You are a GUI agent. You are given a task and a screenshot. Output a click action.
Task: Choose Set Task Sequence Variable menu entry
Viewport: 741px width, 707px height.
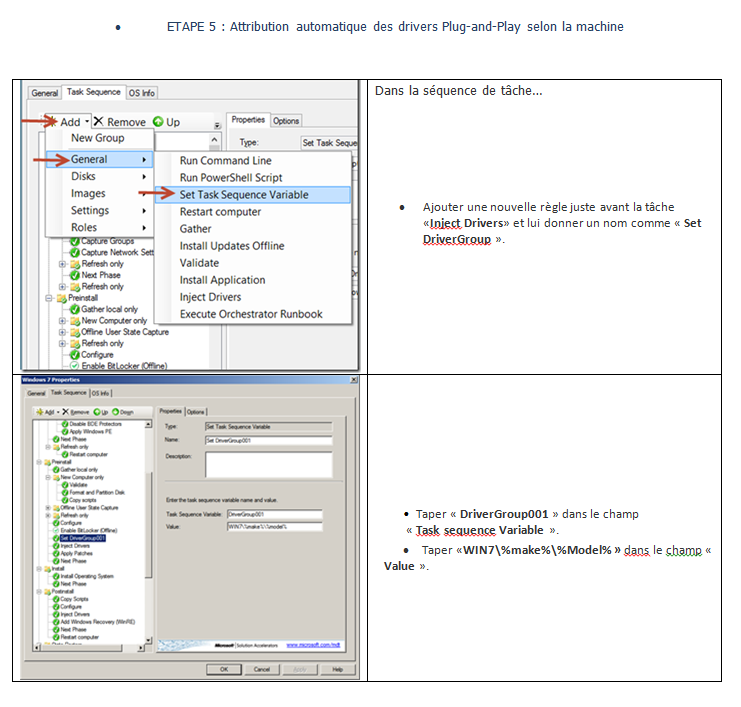[253, 195]
